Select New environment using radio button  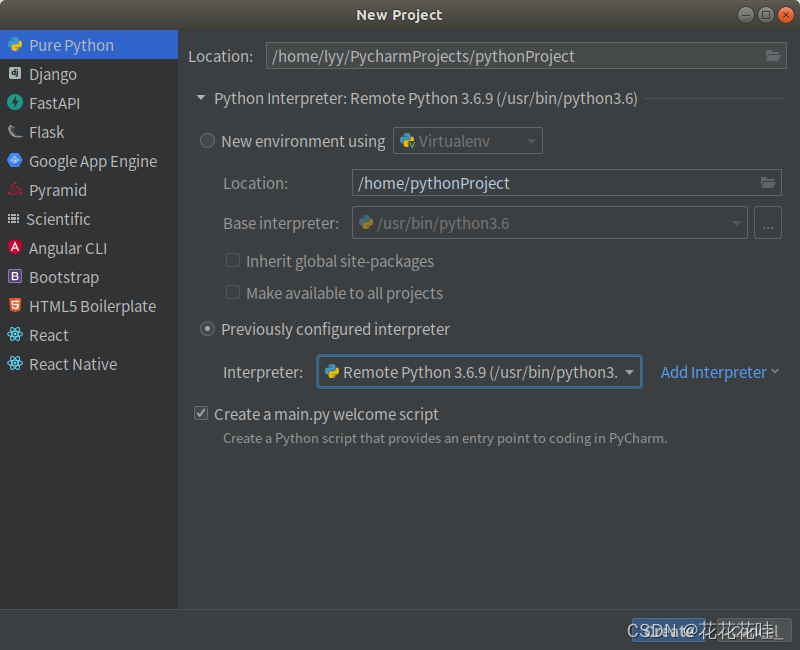[x=207, y=141]
